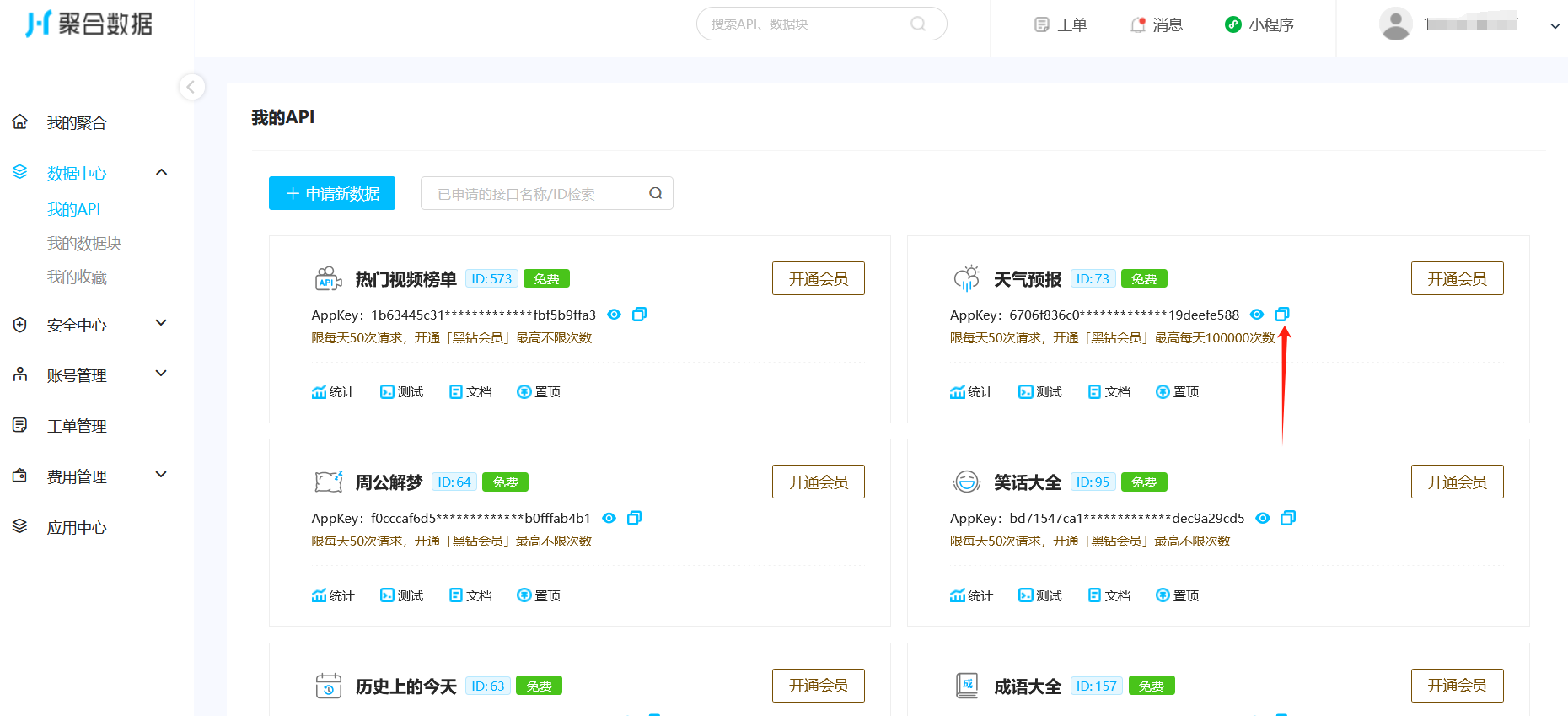This screenshot has height=716, width=1568.
Task: Click the 历史上的今天 API title
Action: [x=406, y=686]
